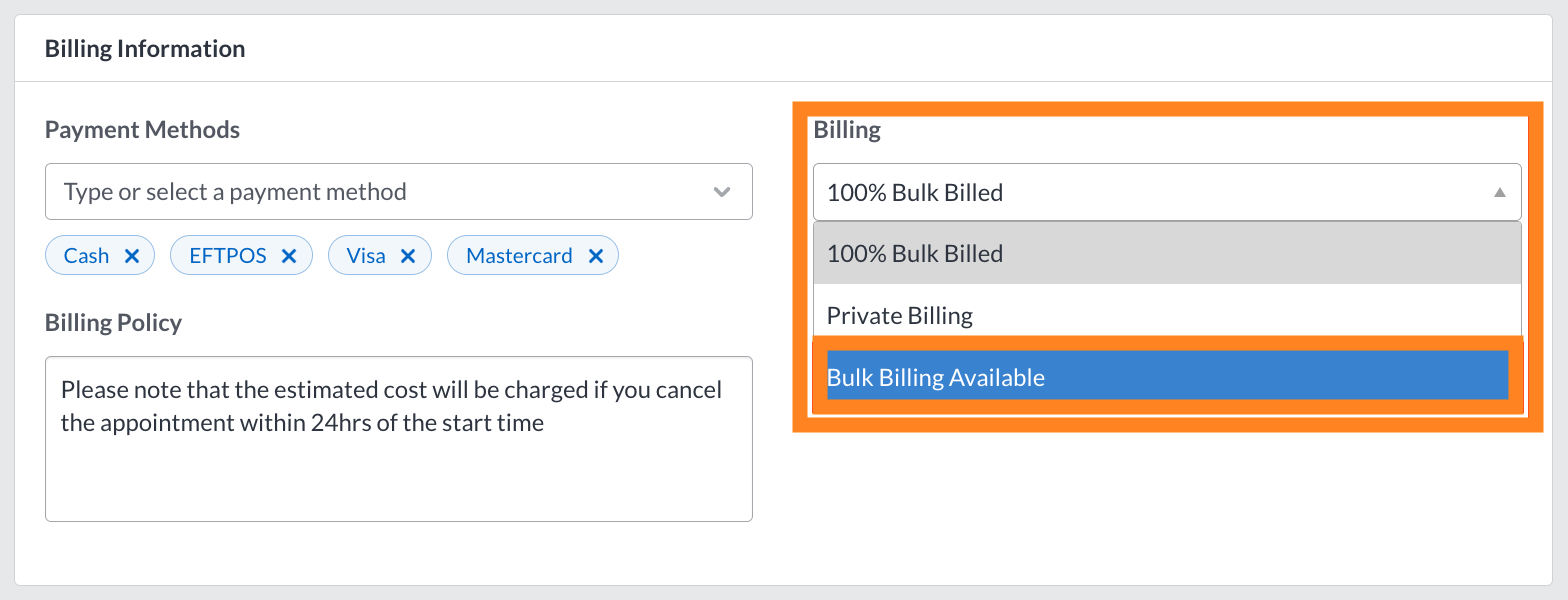Image resolution: width=1568 pixels, height=600 pixels.
Task: Click the Billing Policy field label
Action: point(113,323)
